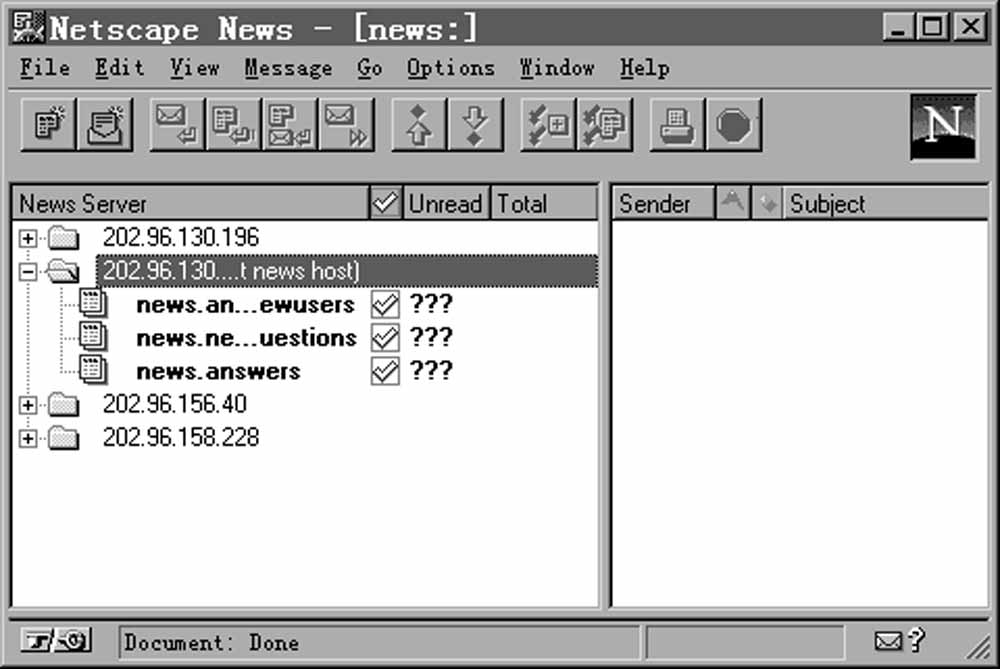This screenshot has width=1000, height=669.
Task: Click the Subject column header
Action: click(886, 203)
